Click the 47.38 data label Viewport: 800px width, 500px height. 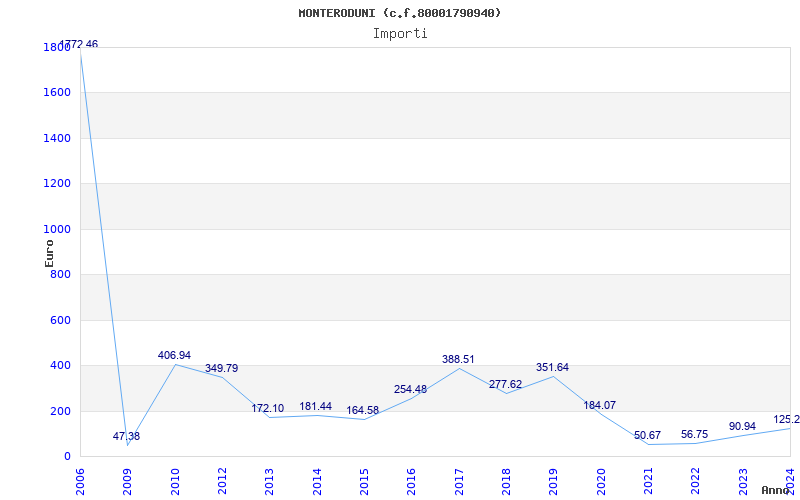(127, 436)
